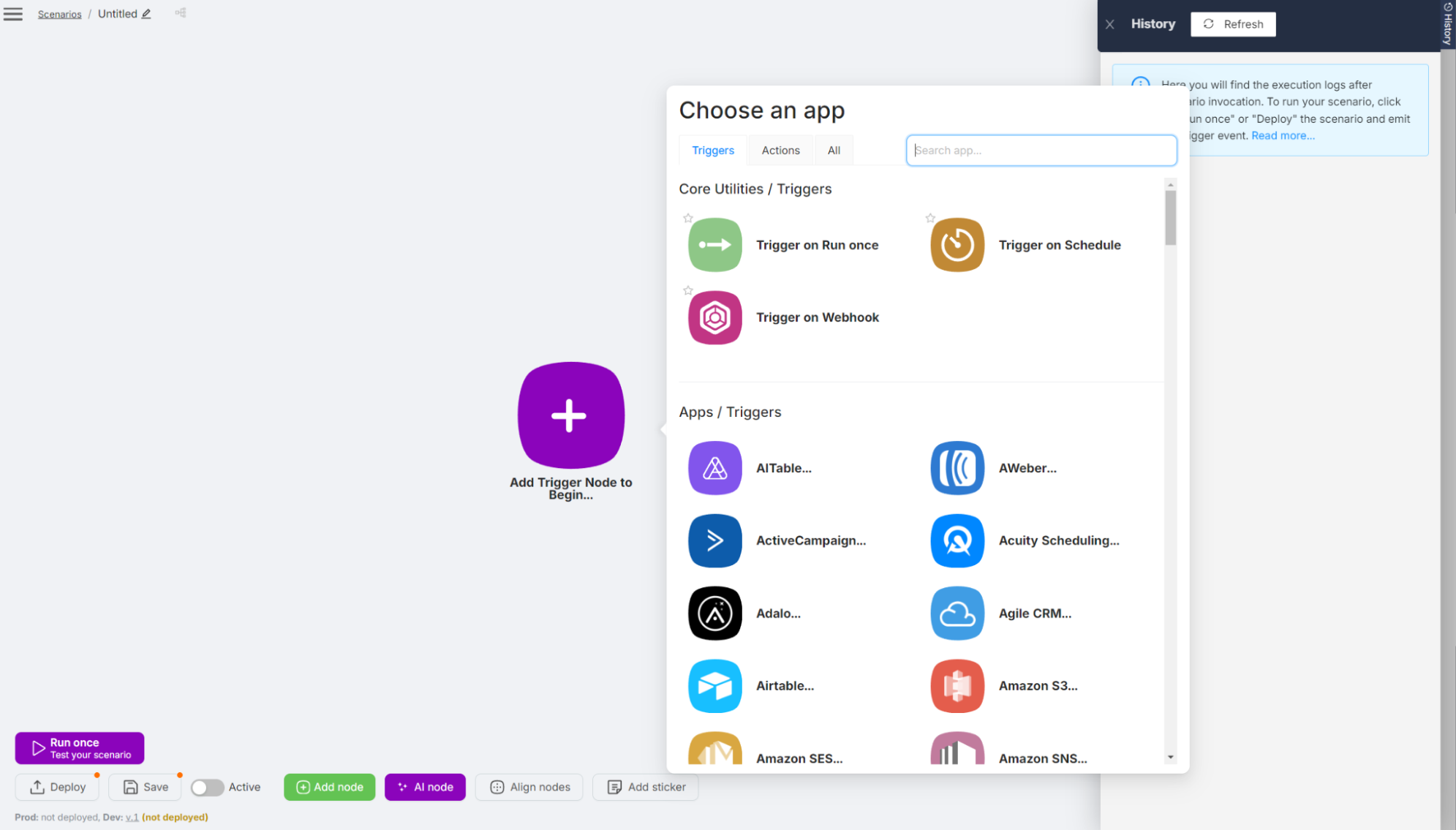Go to Scenarios breadcrumb link
Screen dimensions: 1456x830
59,14
